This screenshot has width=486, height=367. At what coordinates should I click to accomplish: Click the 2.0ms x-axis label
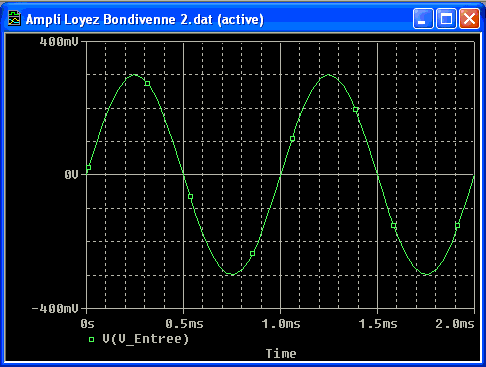point(455,324)
